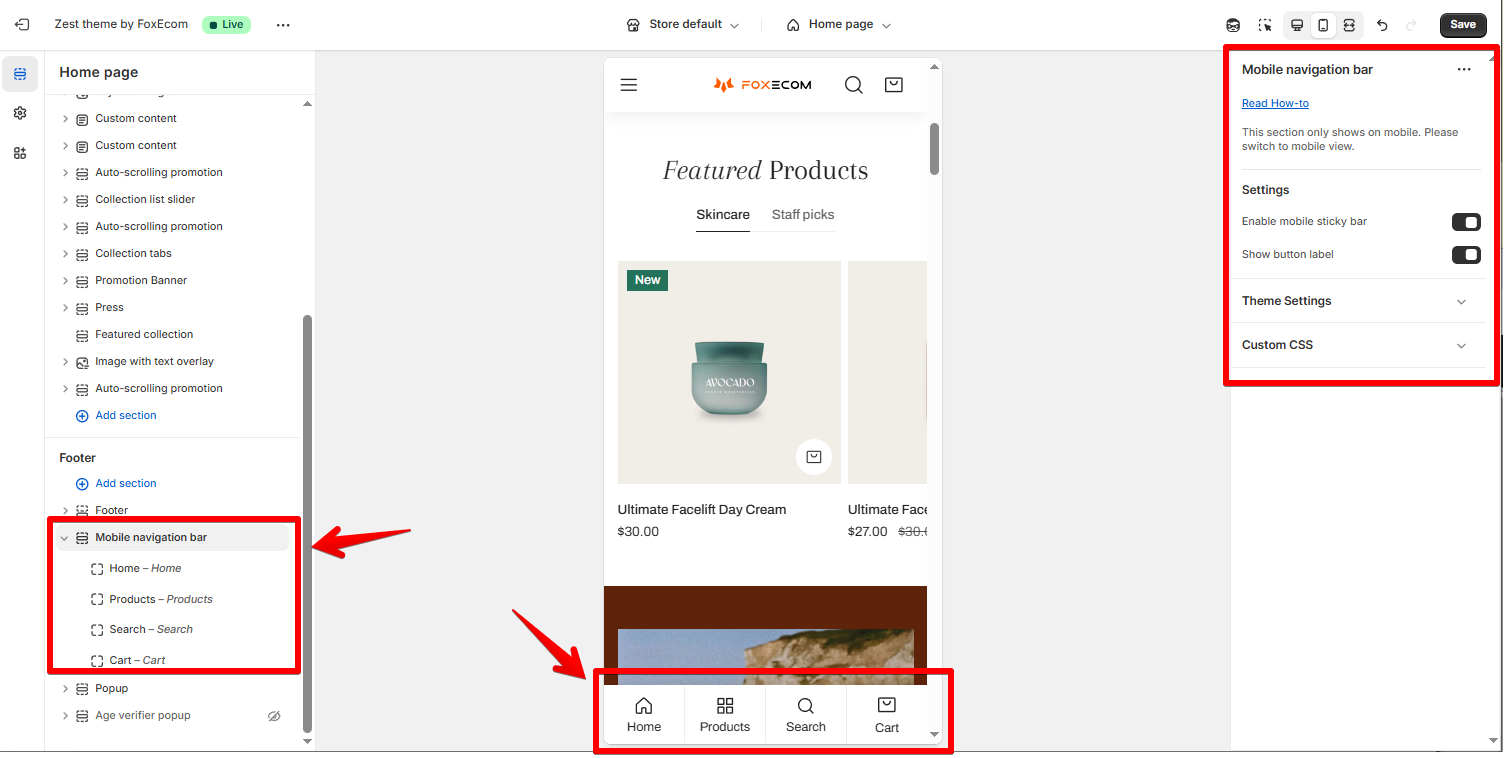Disable the mobile sticky bar toggle
Image resolution: width=1505 pixels, height=758 pixels.
tap(1466, 222)
